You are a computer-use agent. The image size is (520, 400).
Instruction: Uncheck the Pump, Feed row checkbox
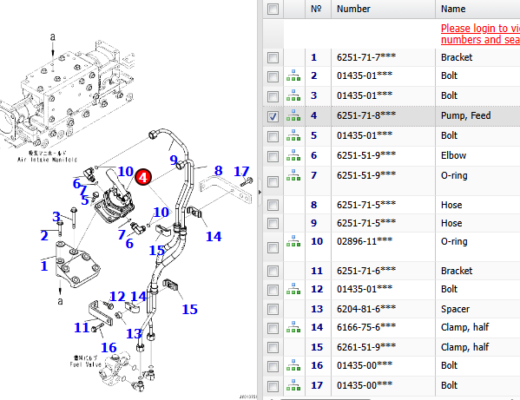pos(273,117)
